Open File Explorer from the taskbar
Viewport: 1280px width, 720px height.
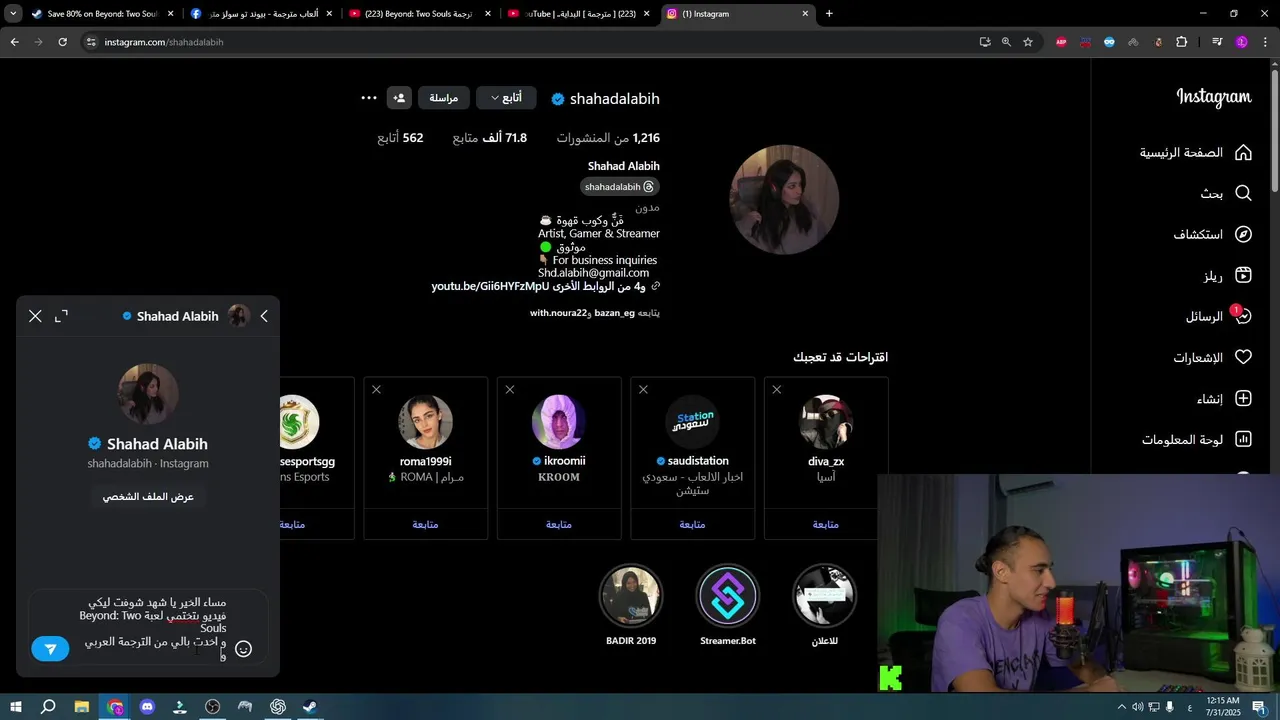[82, 707]
